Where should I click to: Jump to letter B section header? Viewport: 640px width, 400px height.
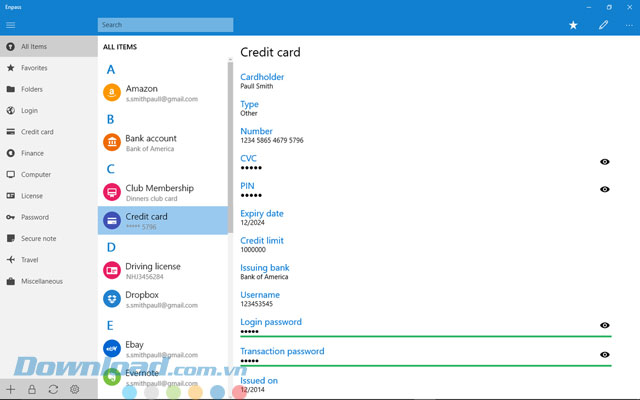111,119
